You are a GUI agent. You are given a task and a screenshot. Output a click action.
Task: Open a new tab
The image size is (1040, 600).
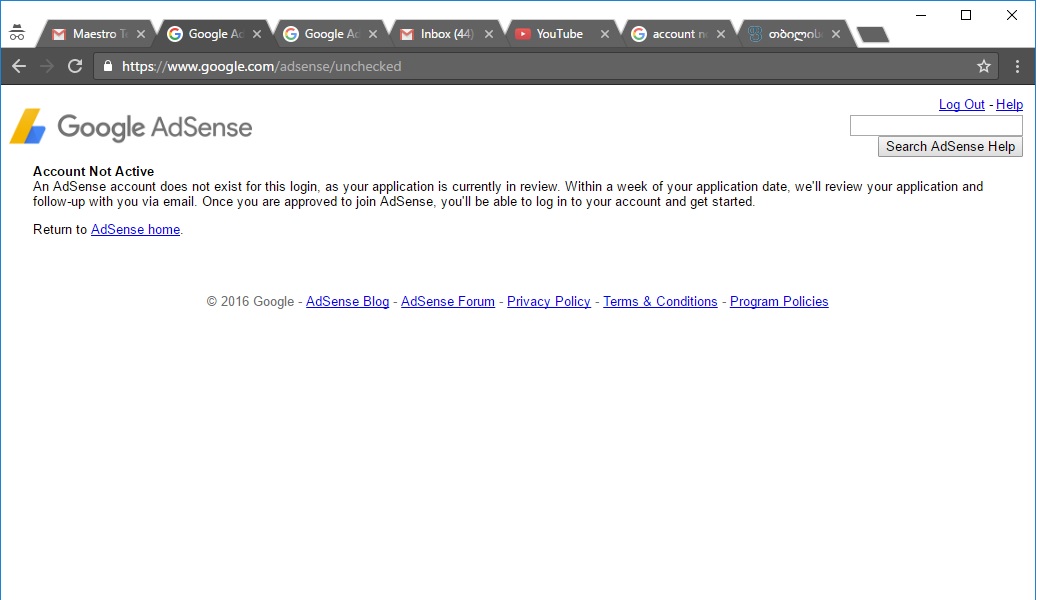pos(873,34)
